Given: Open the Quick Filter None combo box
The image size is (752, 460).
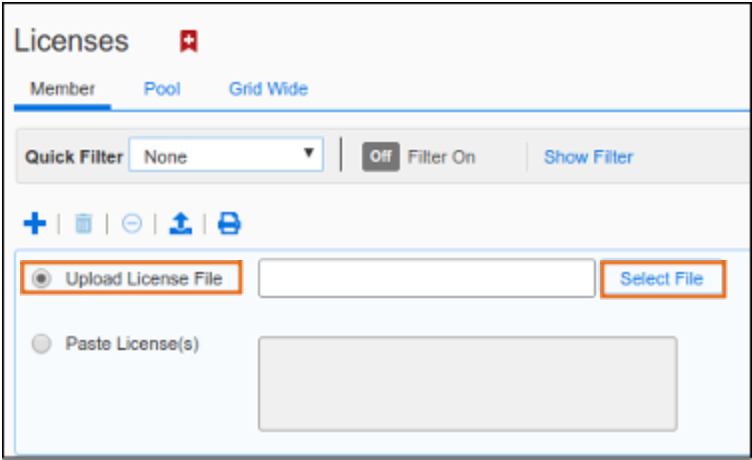Looking at the screenshot, I should (x=226, y=155).
